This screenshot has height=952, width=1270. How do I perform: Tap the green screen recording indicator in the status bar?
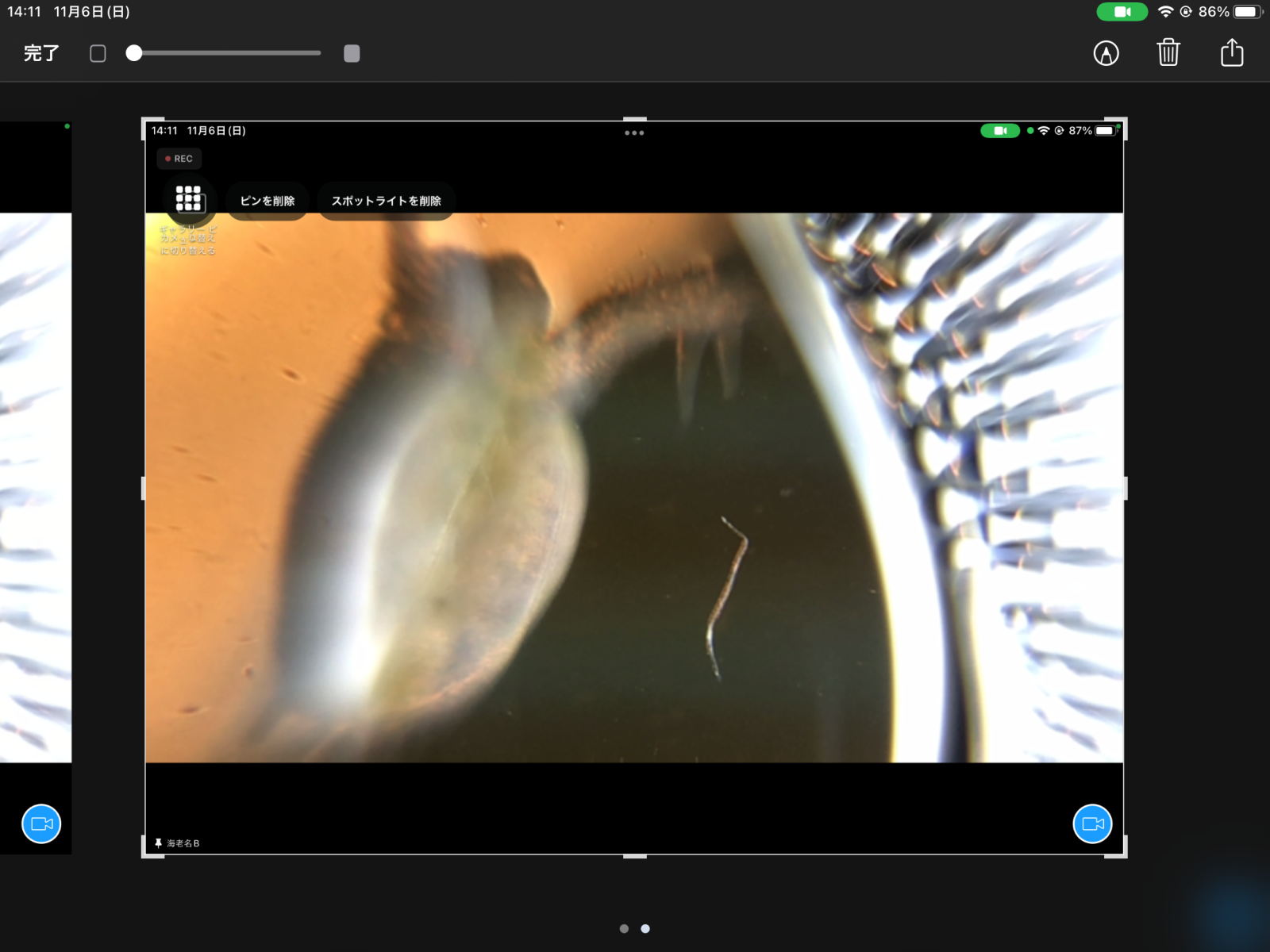point(1122,12)
